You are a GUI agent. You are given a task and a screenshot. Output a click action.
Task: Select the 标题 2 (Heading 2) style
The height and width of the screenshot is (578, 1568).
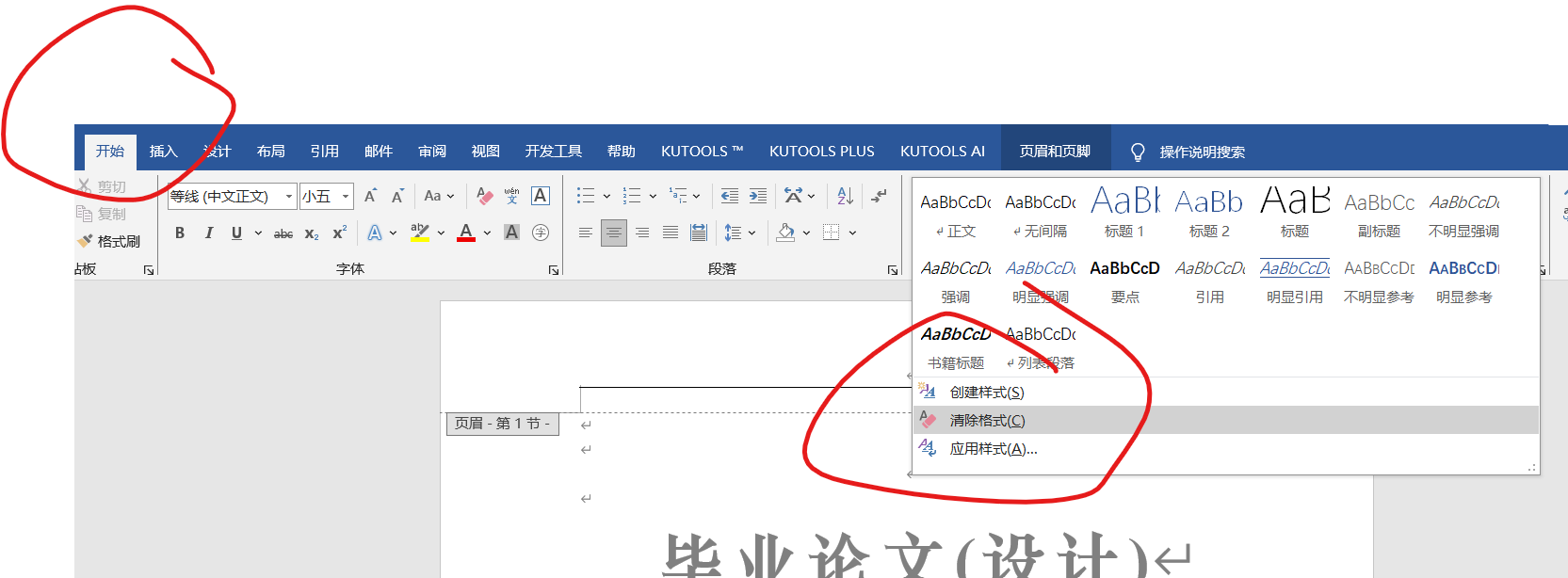click(1209, 213)
